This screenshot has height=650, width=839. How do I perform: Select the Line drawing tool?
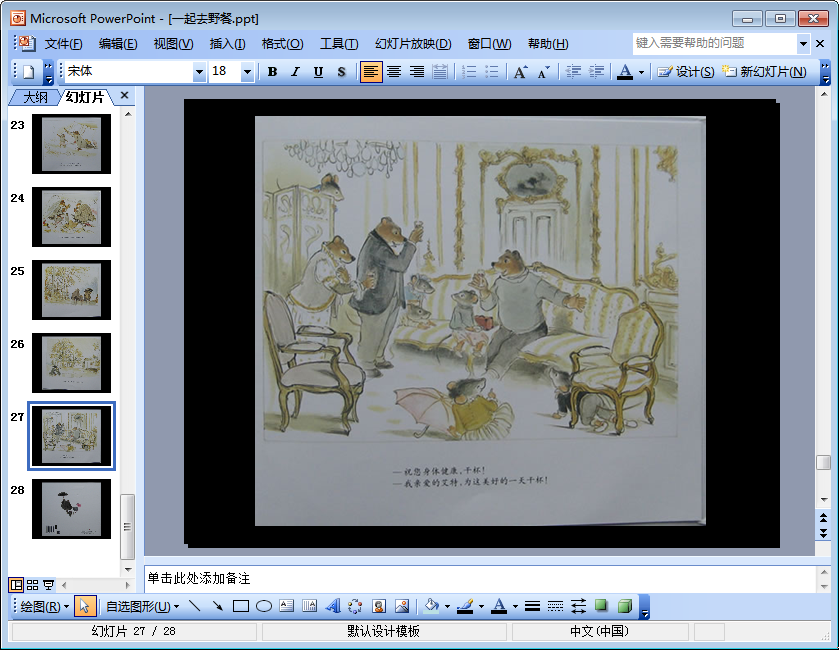(x=195, y=606)
